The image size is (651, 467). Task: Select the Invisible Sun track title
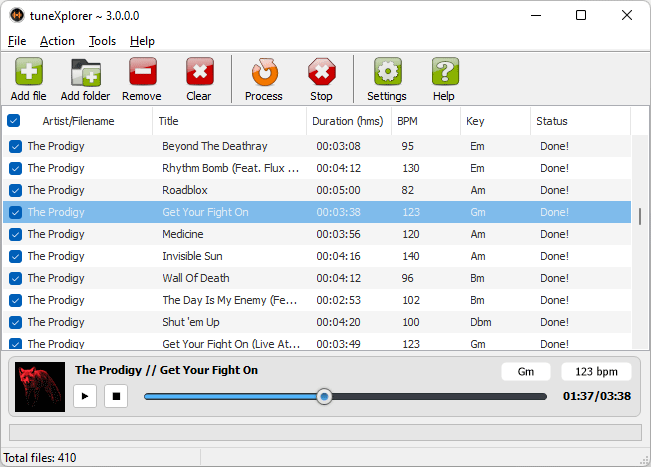192,256
